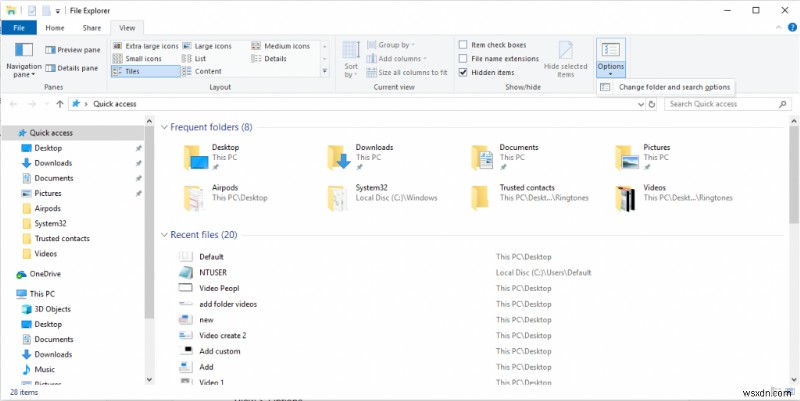Choose the Tiles layout
The width and height of the screenshot is (800, 401).
coord(145,71)
